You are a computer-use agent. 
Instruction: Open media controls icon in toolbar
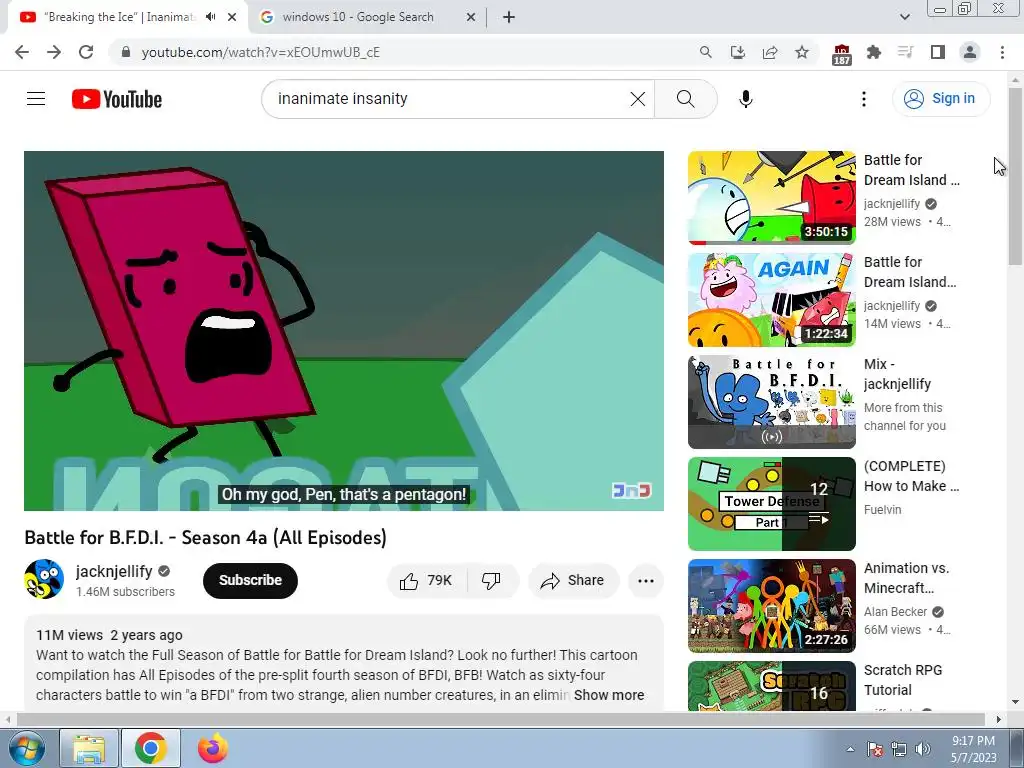click(x=906, y=52)
